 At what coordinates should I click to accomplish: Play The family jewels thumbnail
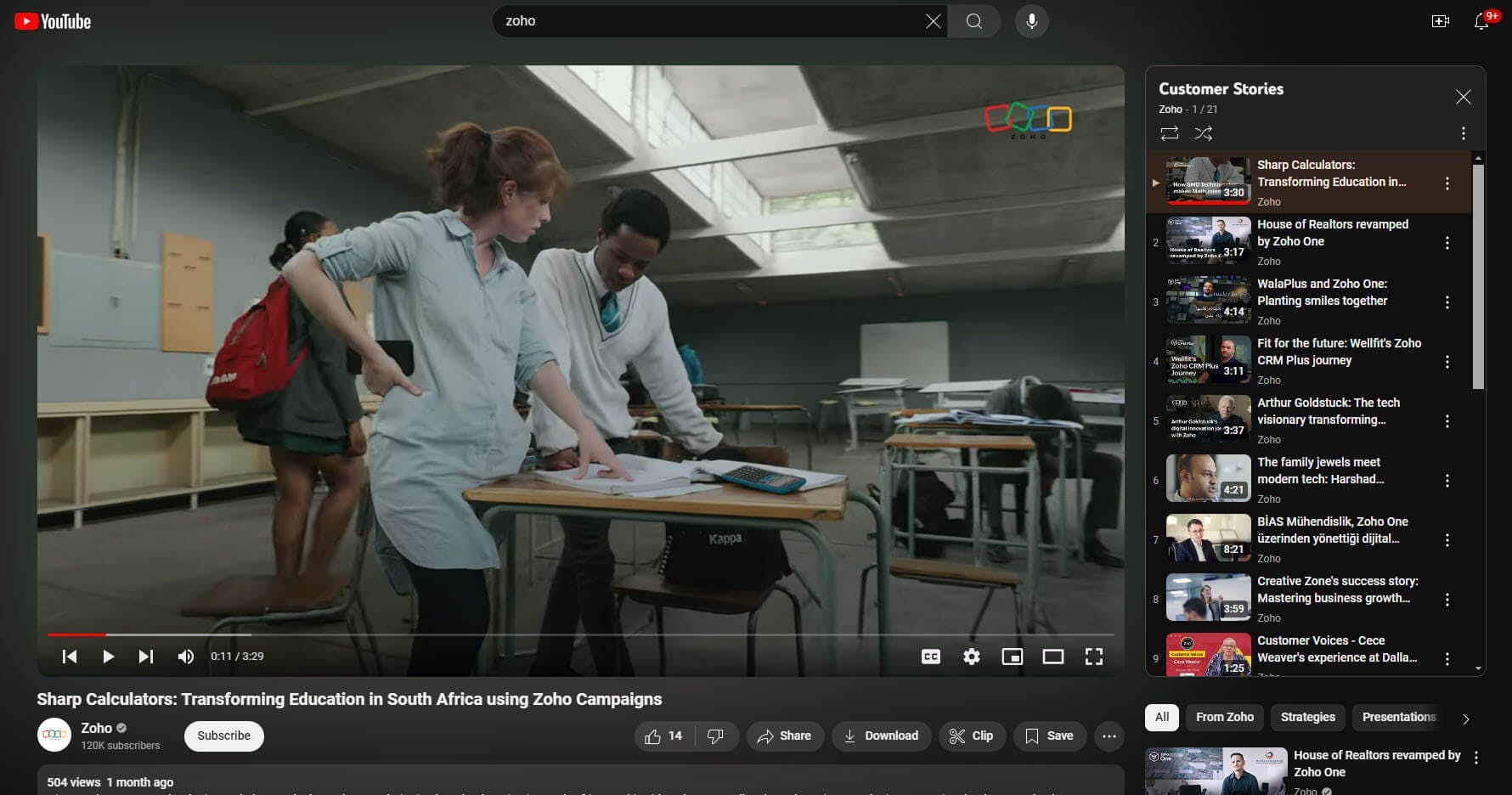[x=1208, y=478]
